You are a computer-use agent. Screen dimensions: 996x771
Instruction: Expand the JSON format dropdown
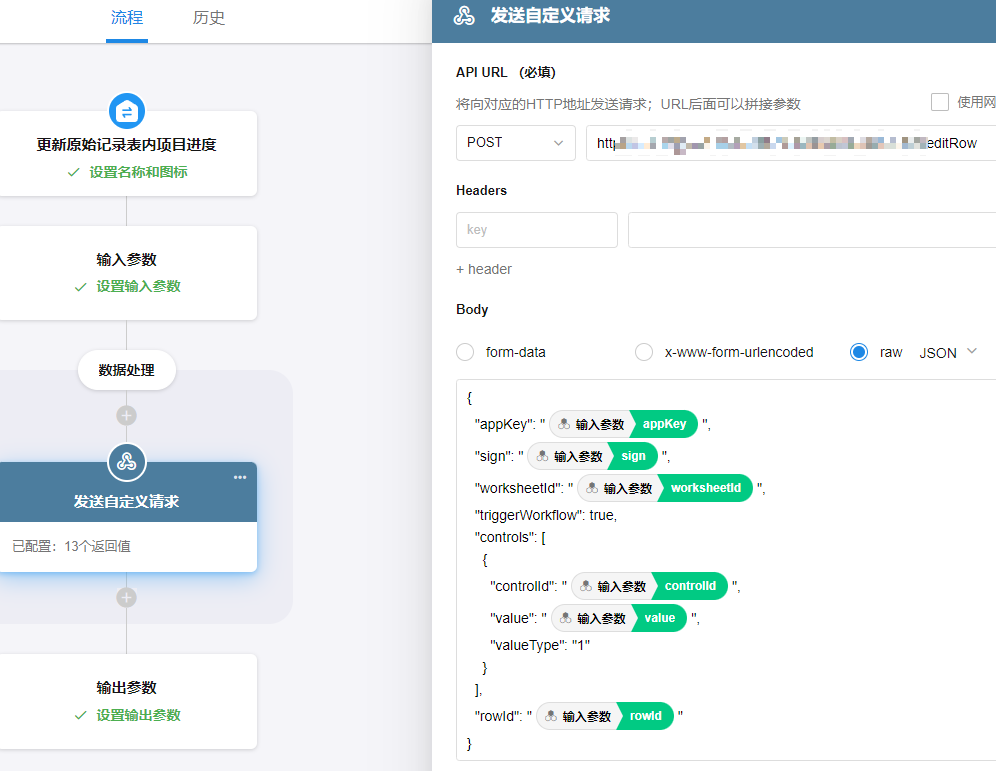point(947,352)
